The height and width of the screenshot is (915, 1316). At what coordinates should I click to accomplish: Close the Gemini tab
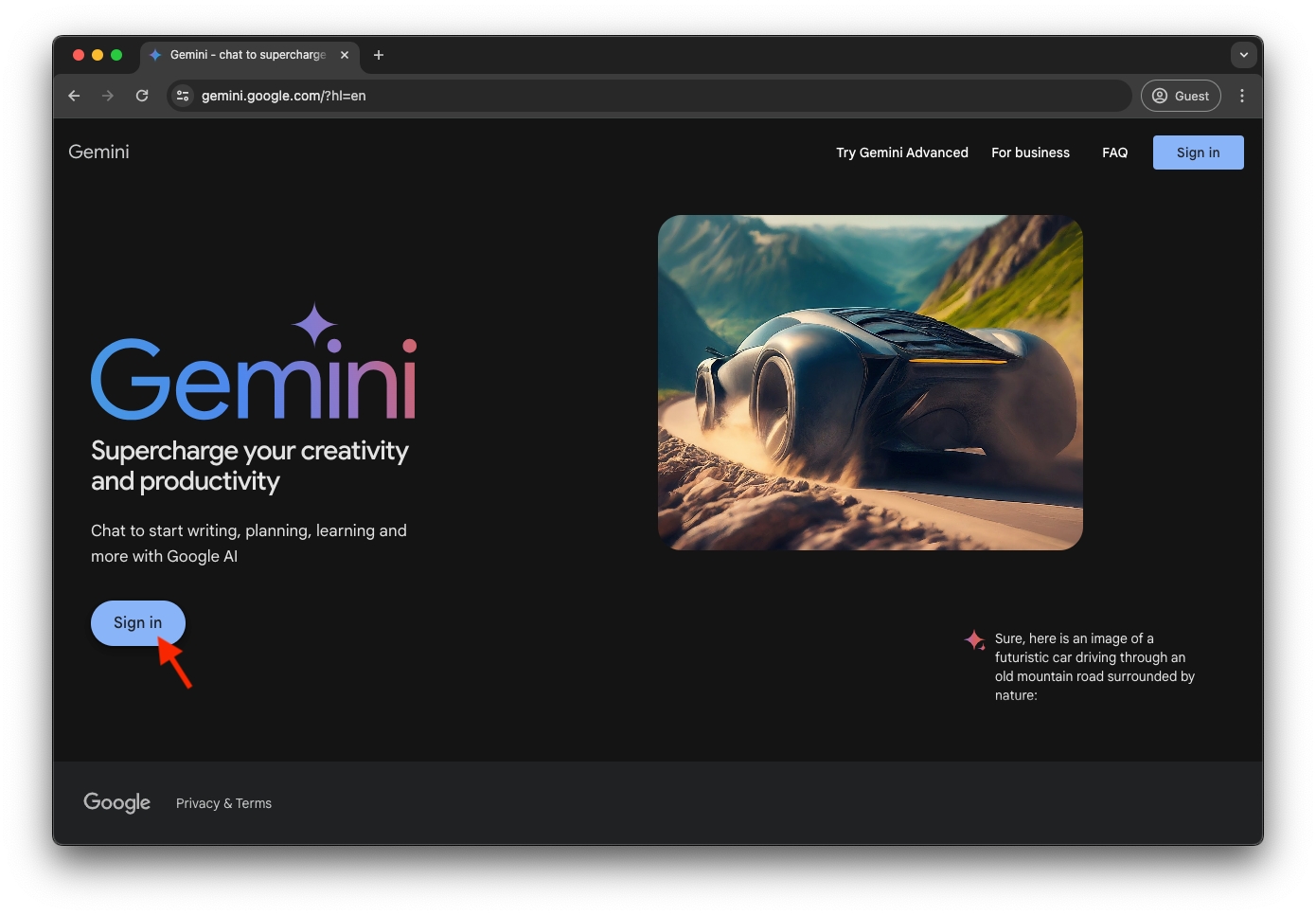point(345,55)
